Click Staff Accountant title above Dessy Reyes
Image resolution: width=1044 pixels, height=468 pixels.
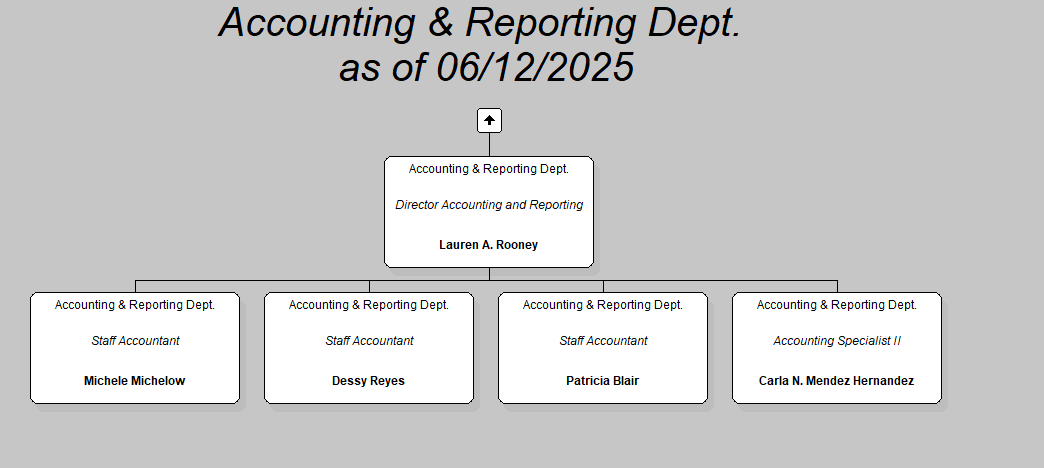(x=369, y=341)
